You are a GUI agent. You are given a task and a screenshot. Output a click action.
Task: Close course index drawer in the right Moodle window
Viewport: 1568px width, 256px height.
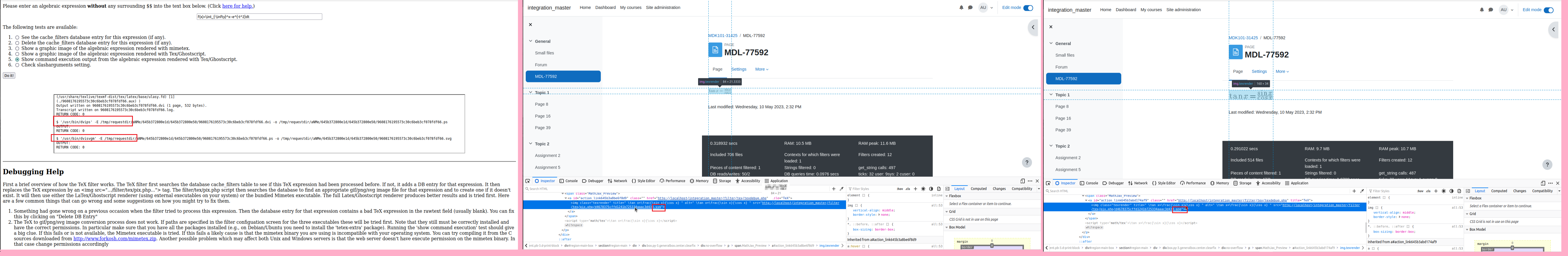[1051, 27]
